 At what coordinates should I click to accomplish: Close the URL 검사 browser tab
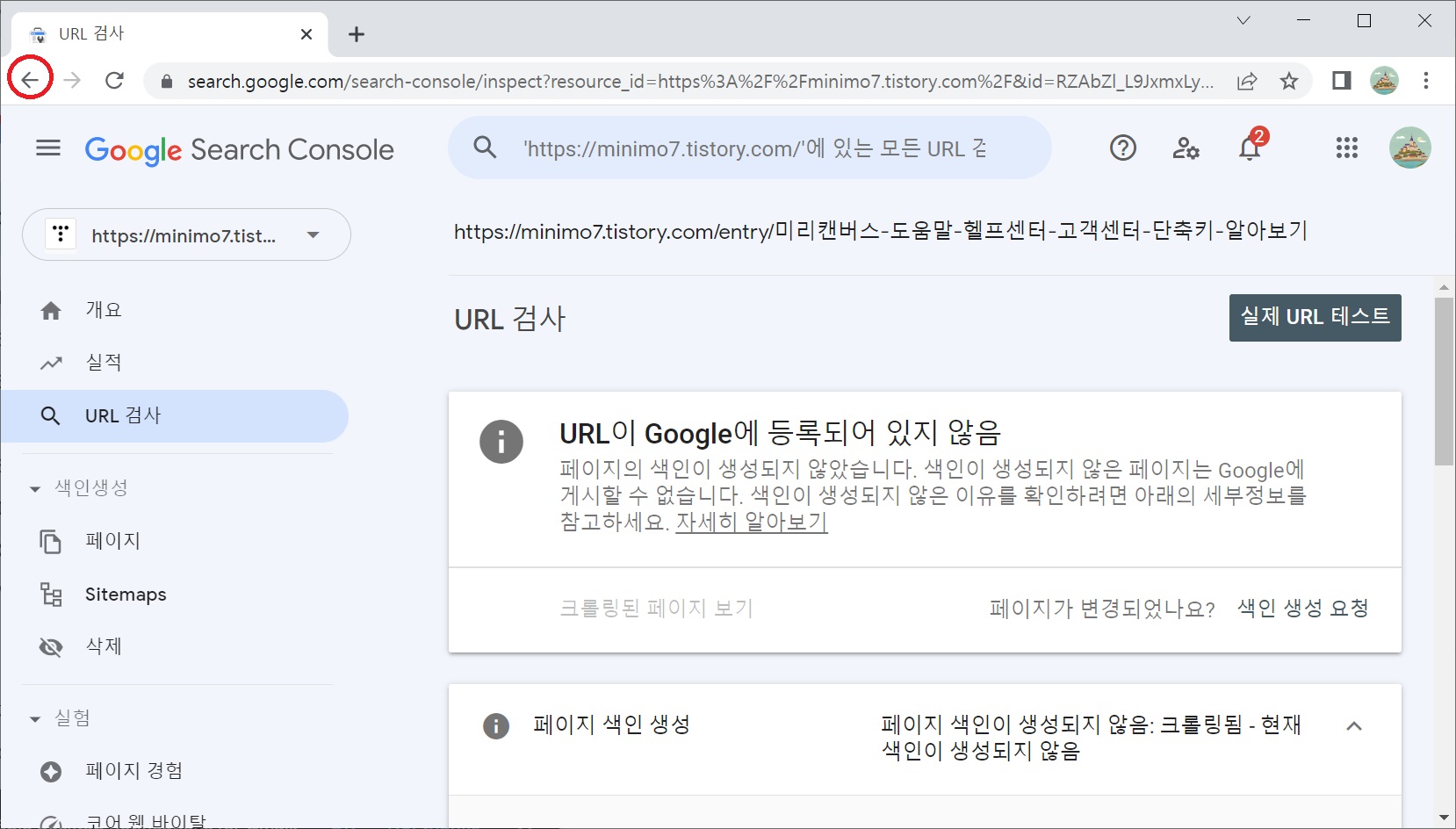pyautogui.click(x=306, y=34)
